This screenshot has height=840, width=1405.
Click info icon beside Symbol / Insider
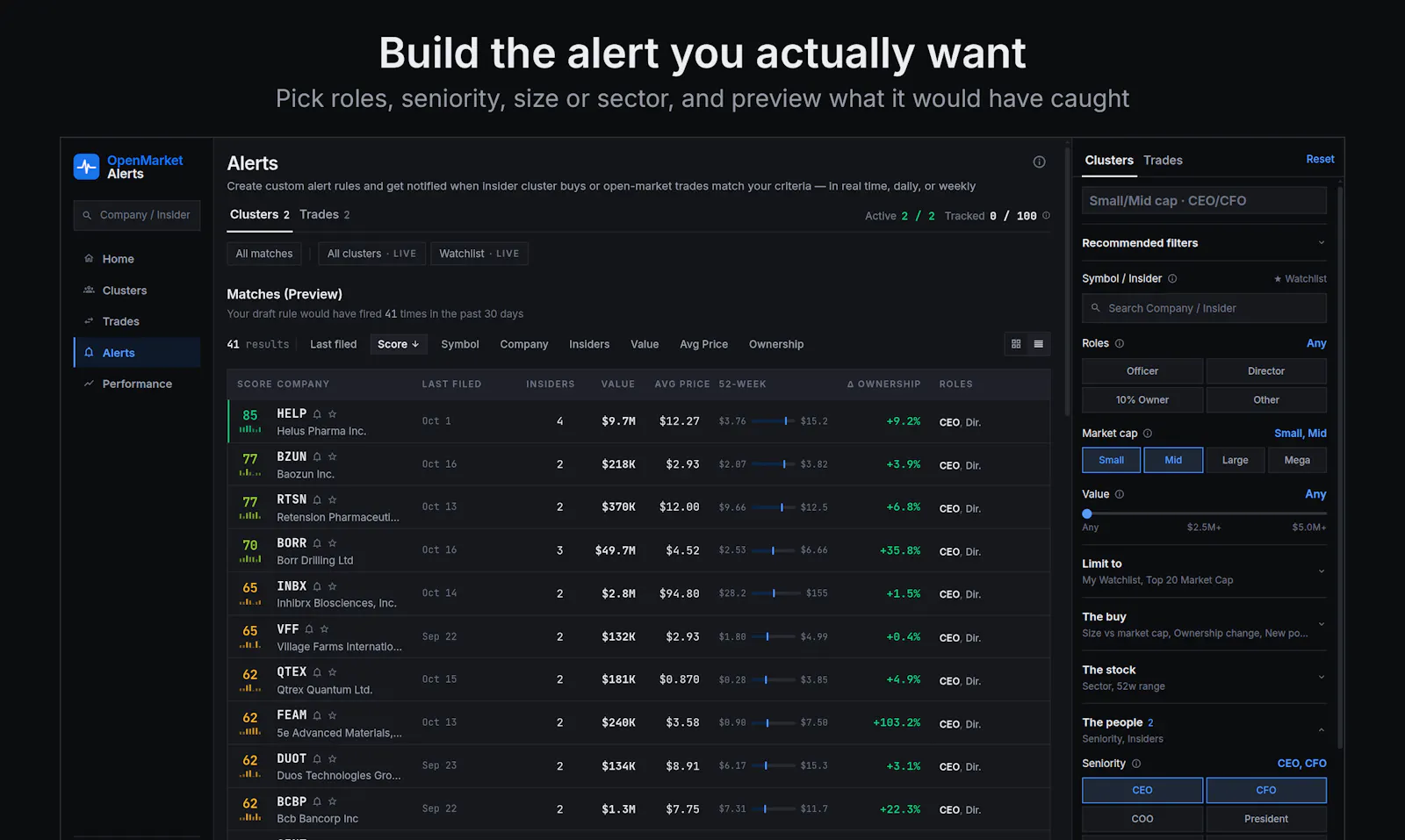[x=1172, y=278]
